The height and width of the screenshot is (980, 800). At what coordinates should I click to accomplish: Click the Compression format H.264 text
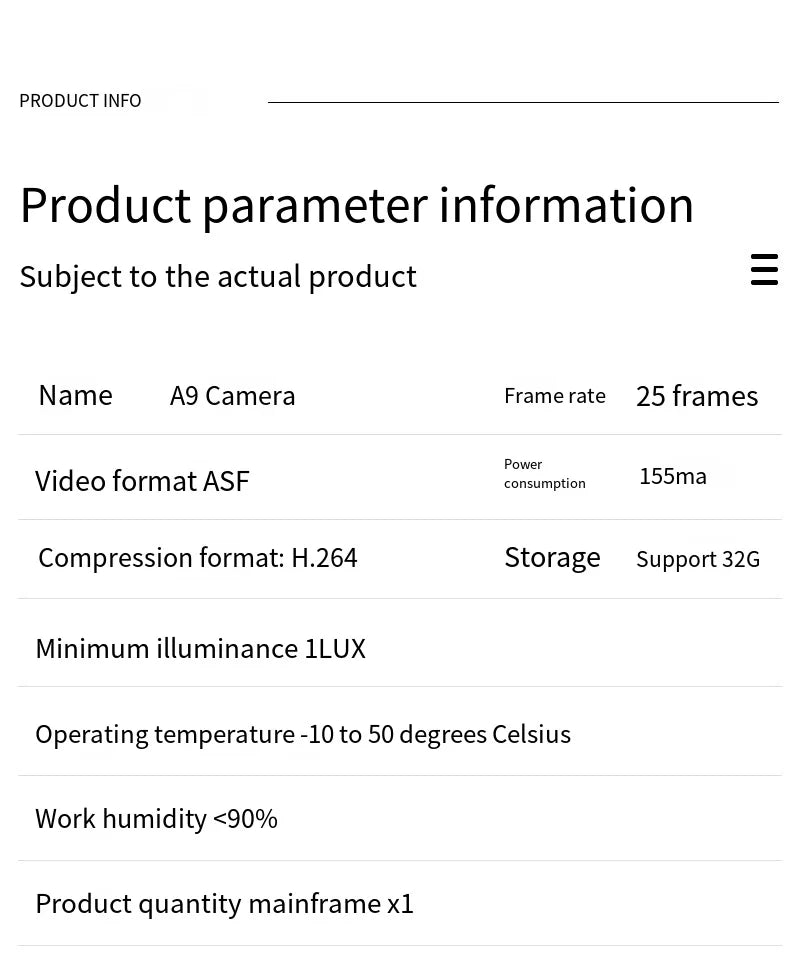(198, 558)
